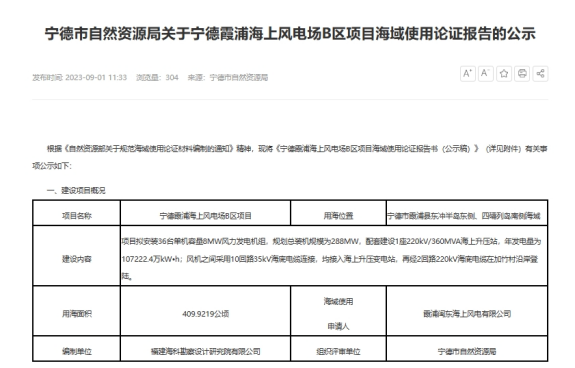Image resolution: width=575 pixels, height=368 pixels.
Task: Click the 福建海科勘察设计研究院有限公司 cell
Action: (x=205, y=349)
